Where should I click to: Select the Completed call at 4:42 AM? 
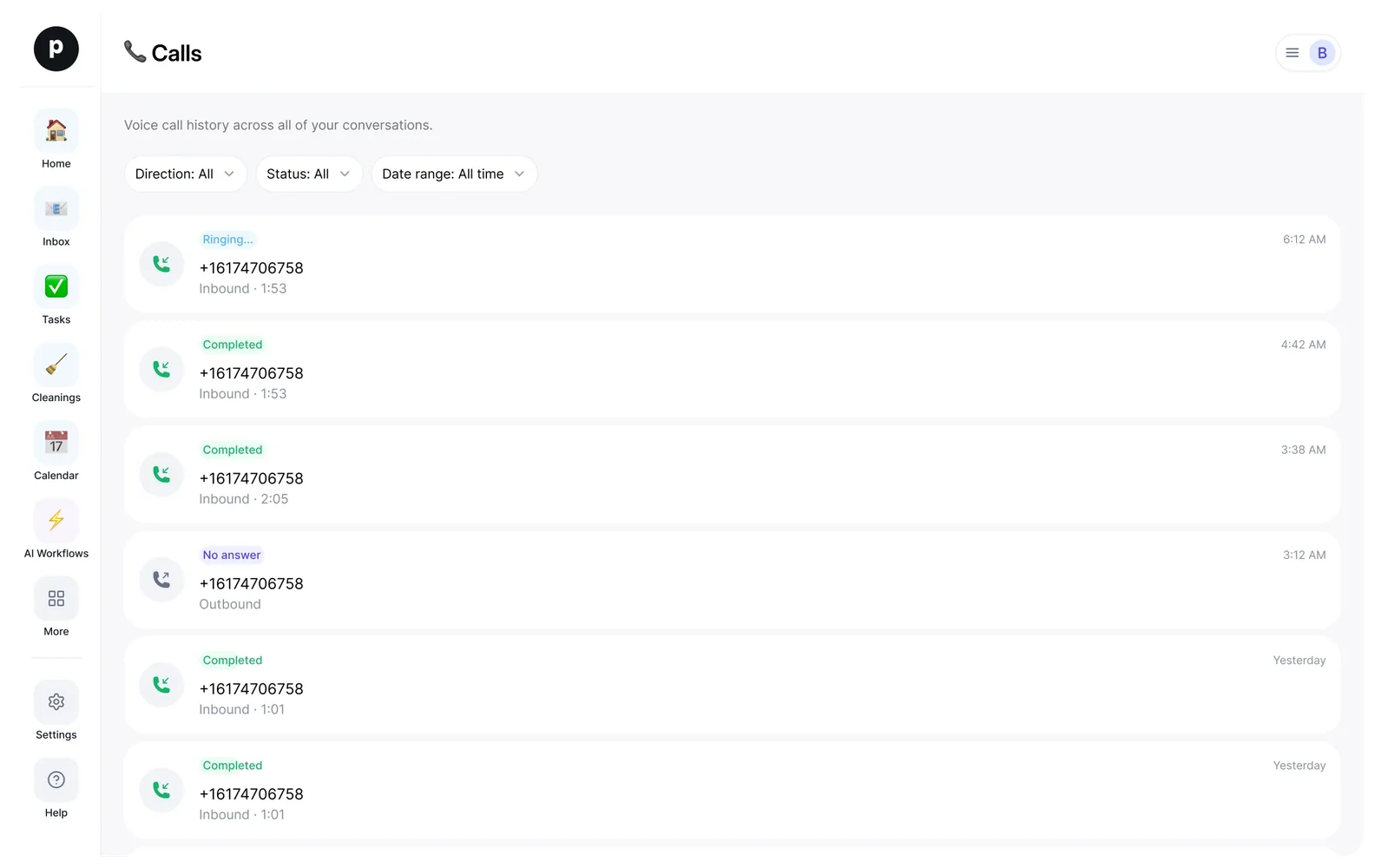[x=732, y=369]
